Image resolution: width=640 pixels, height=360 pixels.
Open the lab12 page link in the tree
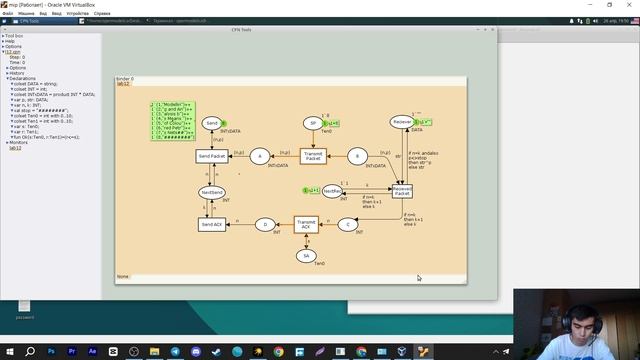click(15, 148)
